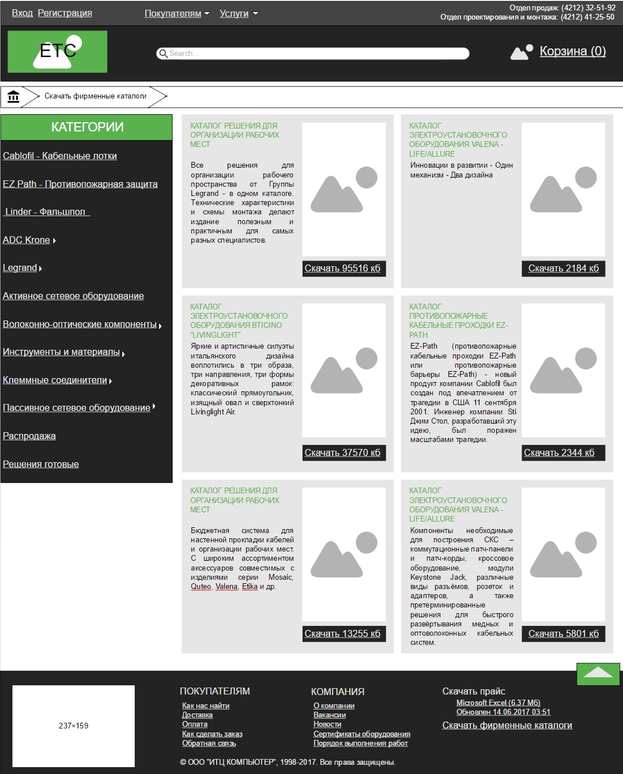The image size is (623, 774).
Task: Open Новости footer link
Action: 327,725
